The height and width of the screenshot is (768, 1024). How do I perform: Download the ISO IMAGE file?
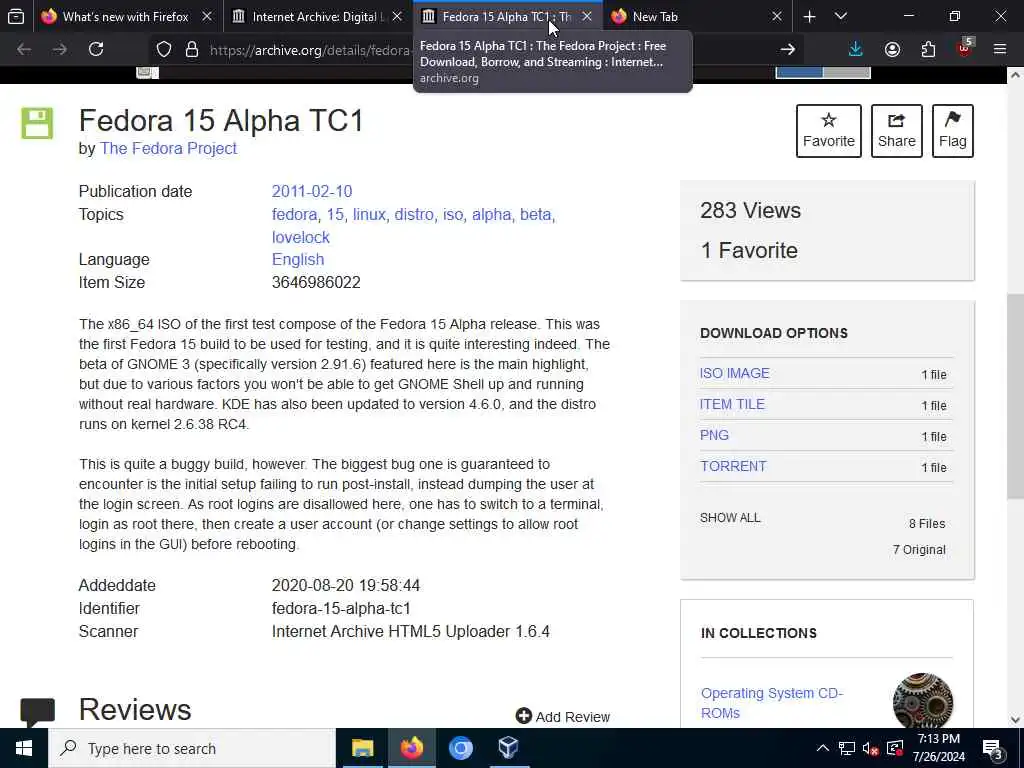(735, 373)
